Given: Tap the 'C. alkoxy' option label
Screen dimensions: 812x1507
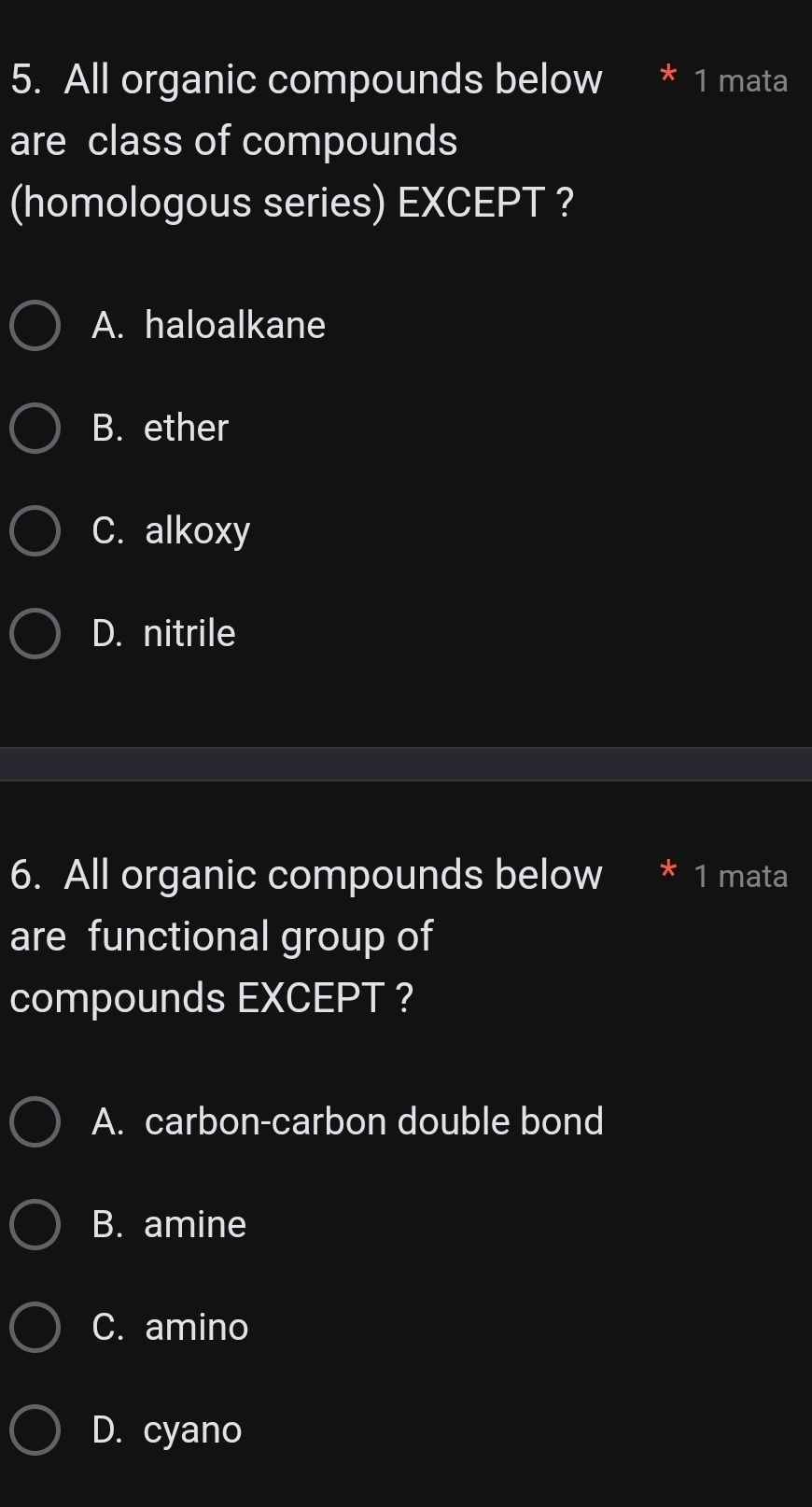Looking at the screenshot, I should point(172,531).
